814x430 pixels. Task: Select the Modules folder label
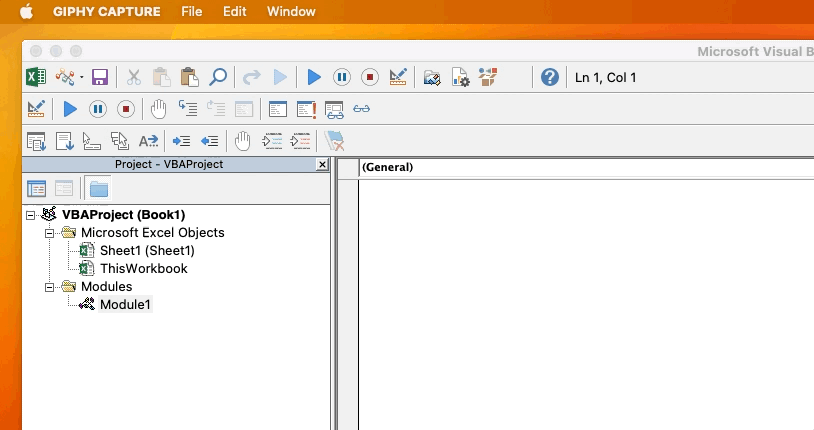tap(106, 287)
